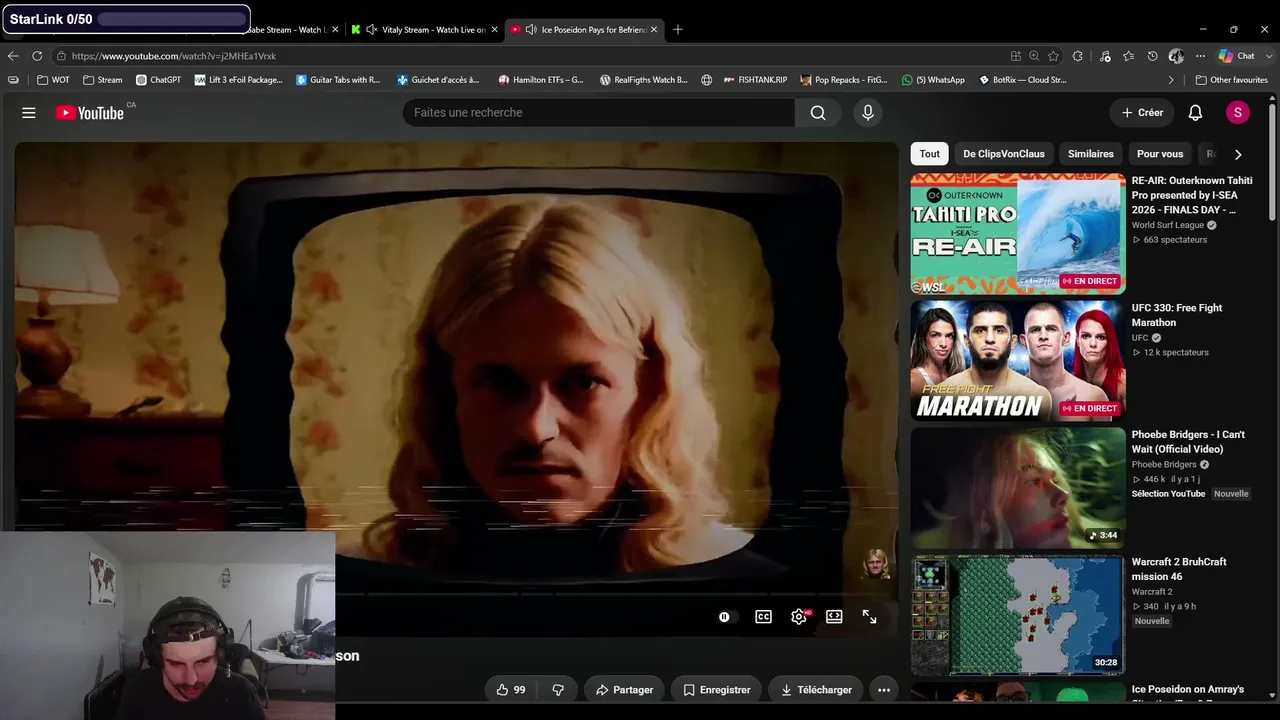Screen dimensions: 1280x720
Task: Switch to the Vitaly Stream tab
Action: tap(424, 30)
